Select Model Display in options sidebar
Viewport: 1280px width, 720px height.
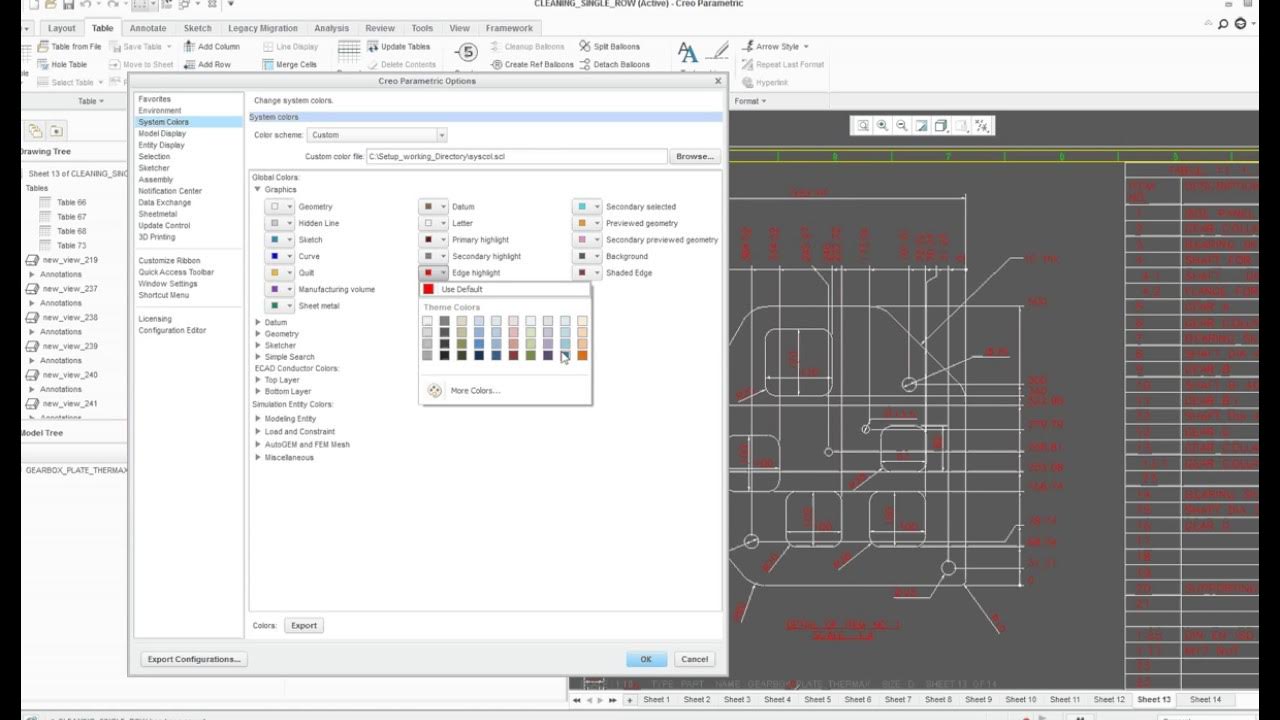point(162,133)
